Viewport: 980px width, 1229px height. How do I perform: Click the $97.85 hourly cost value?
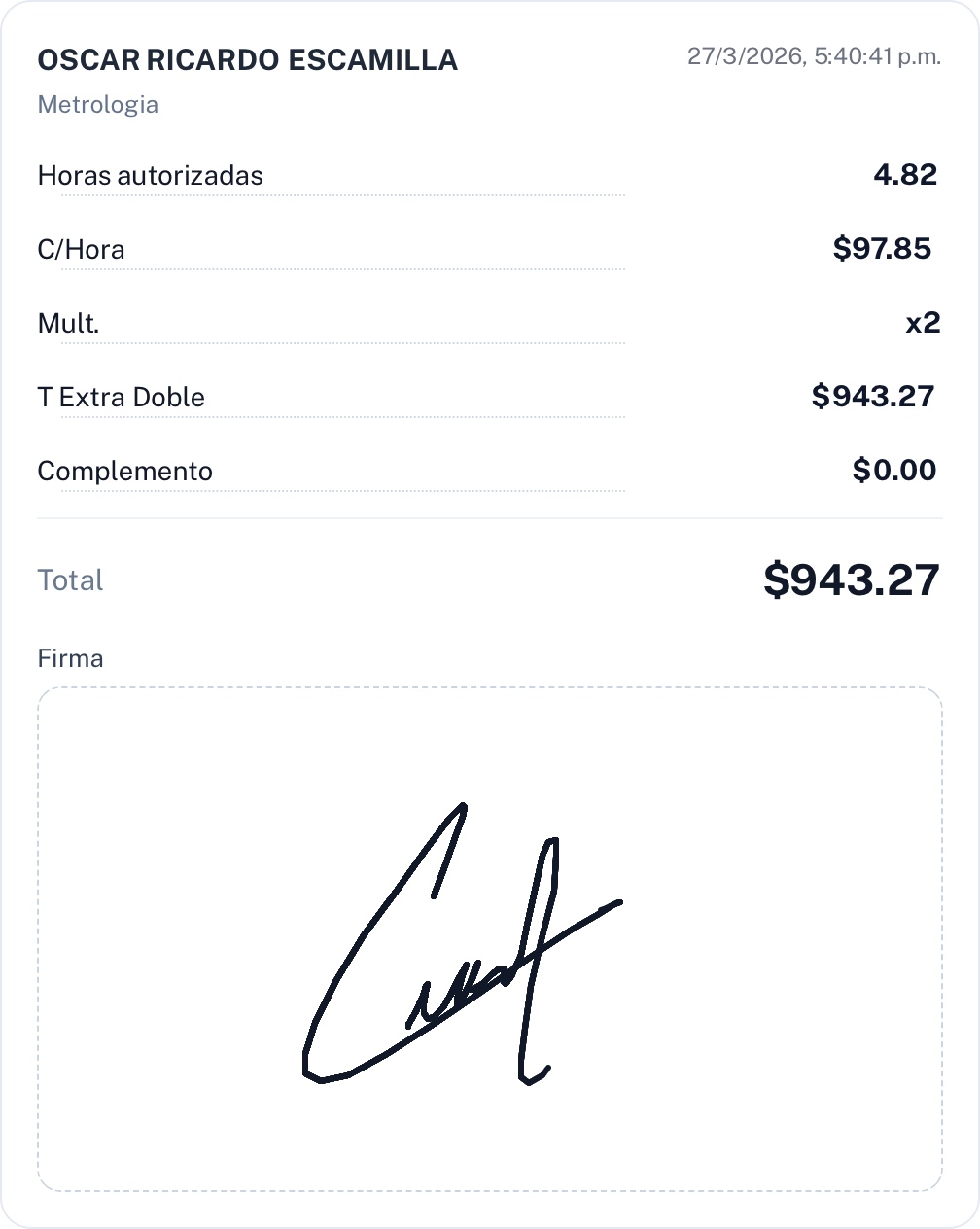click(882, 249)
